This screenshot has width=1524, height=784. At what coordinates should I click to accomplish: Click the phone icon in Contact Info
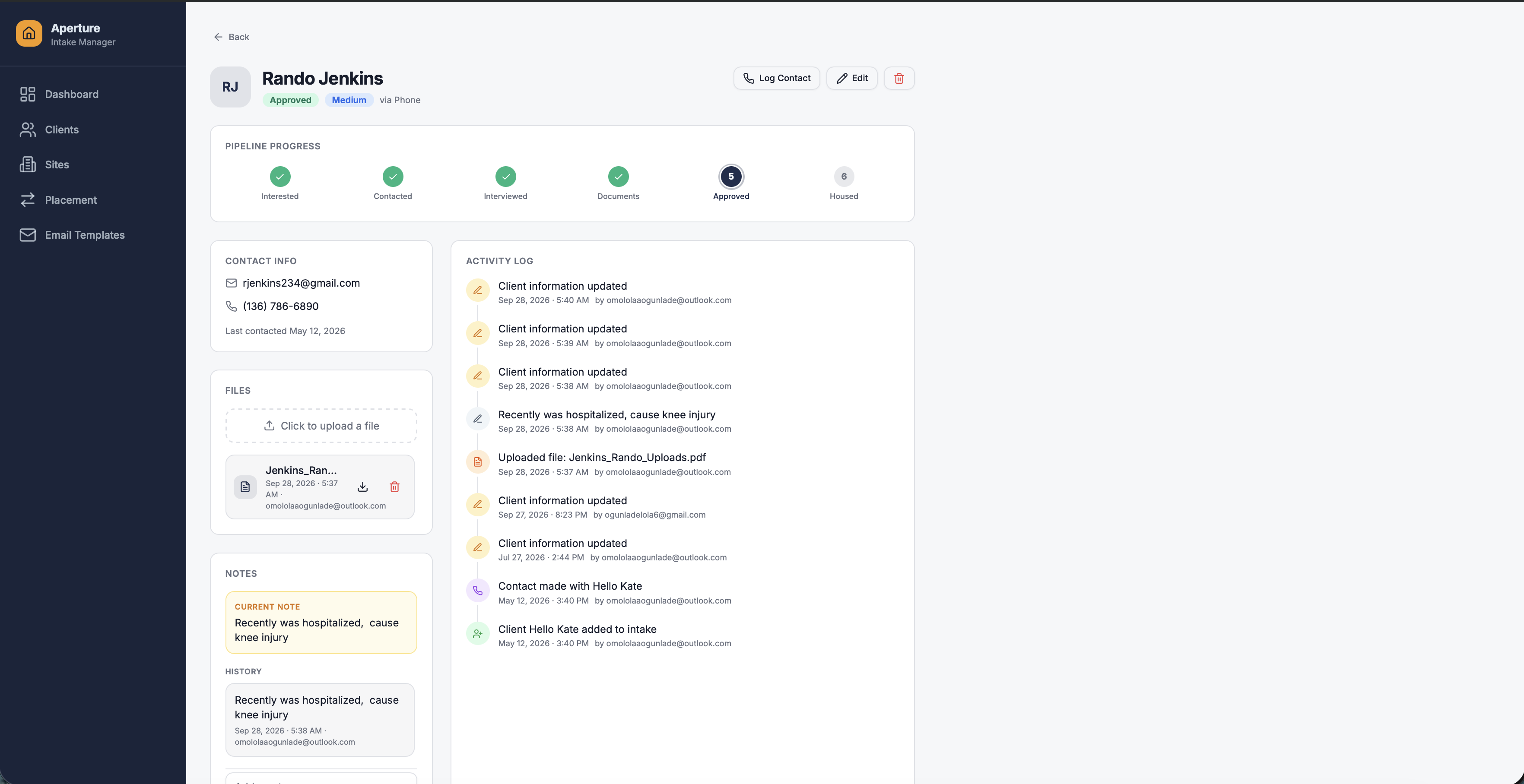(232, 306)
